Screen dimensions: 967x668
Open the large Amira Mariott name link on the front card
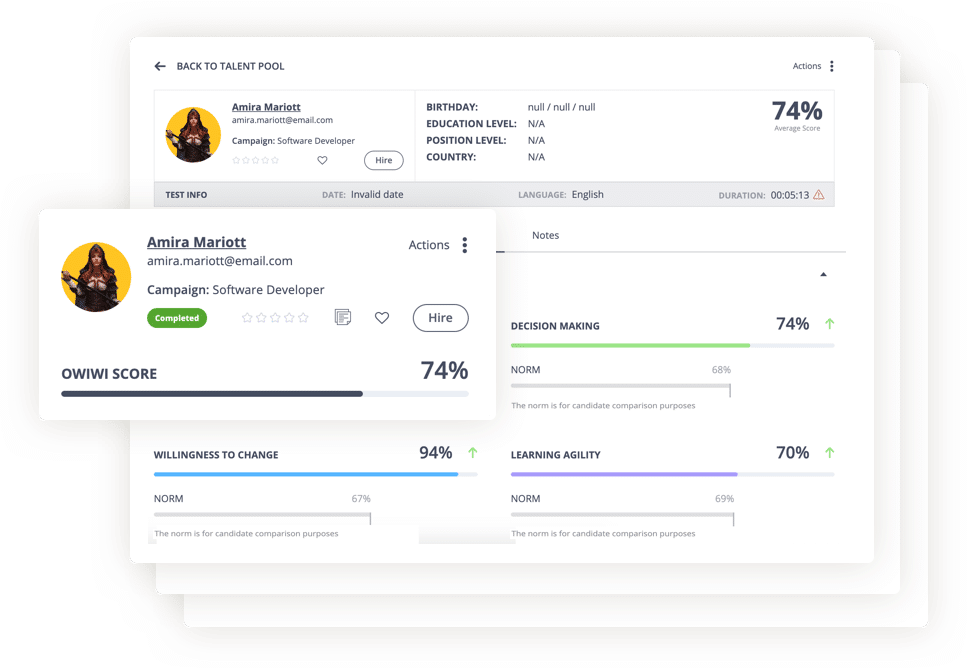(196, 242)
